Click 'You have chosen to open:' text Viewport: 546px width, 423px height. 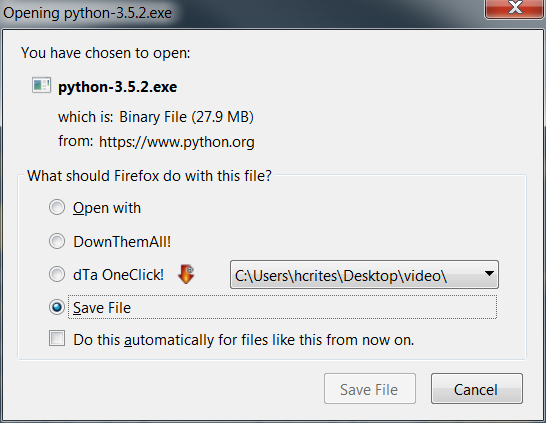pos(106,53)
